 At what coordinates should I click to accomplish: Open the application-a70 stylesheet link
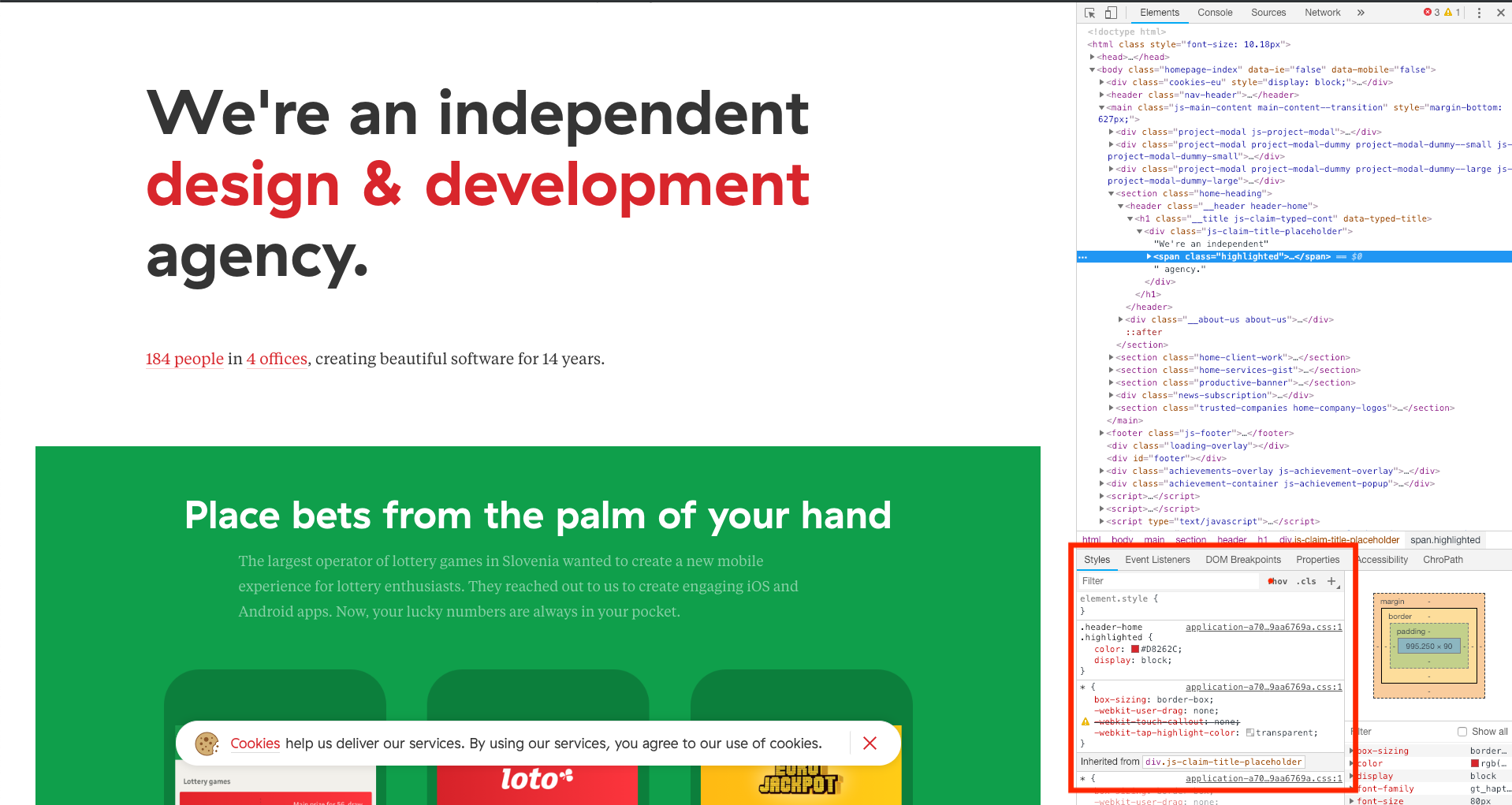point(1264,627)
